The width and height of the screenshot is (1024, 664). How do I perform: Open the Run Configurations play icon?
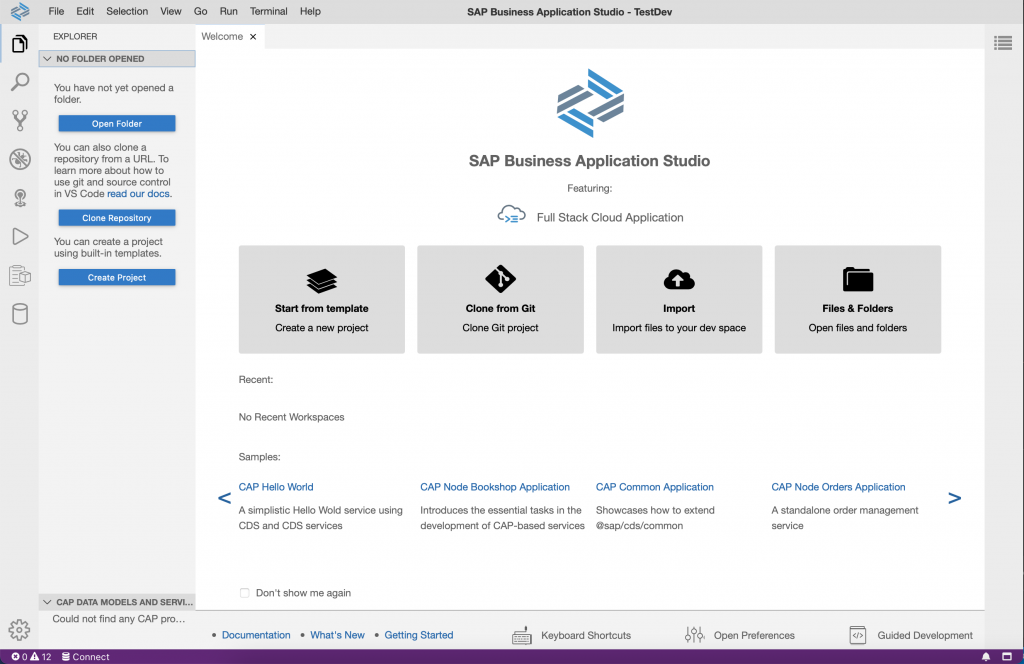pyautogui.click(x=20, y=236)
